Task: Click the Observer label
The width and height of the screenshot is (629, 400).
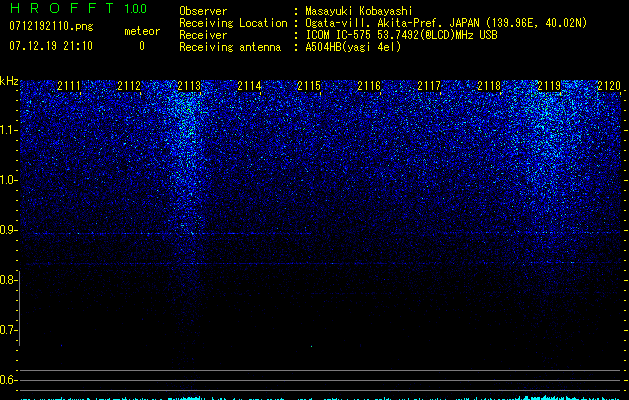Action: 203,11
